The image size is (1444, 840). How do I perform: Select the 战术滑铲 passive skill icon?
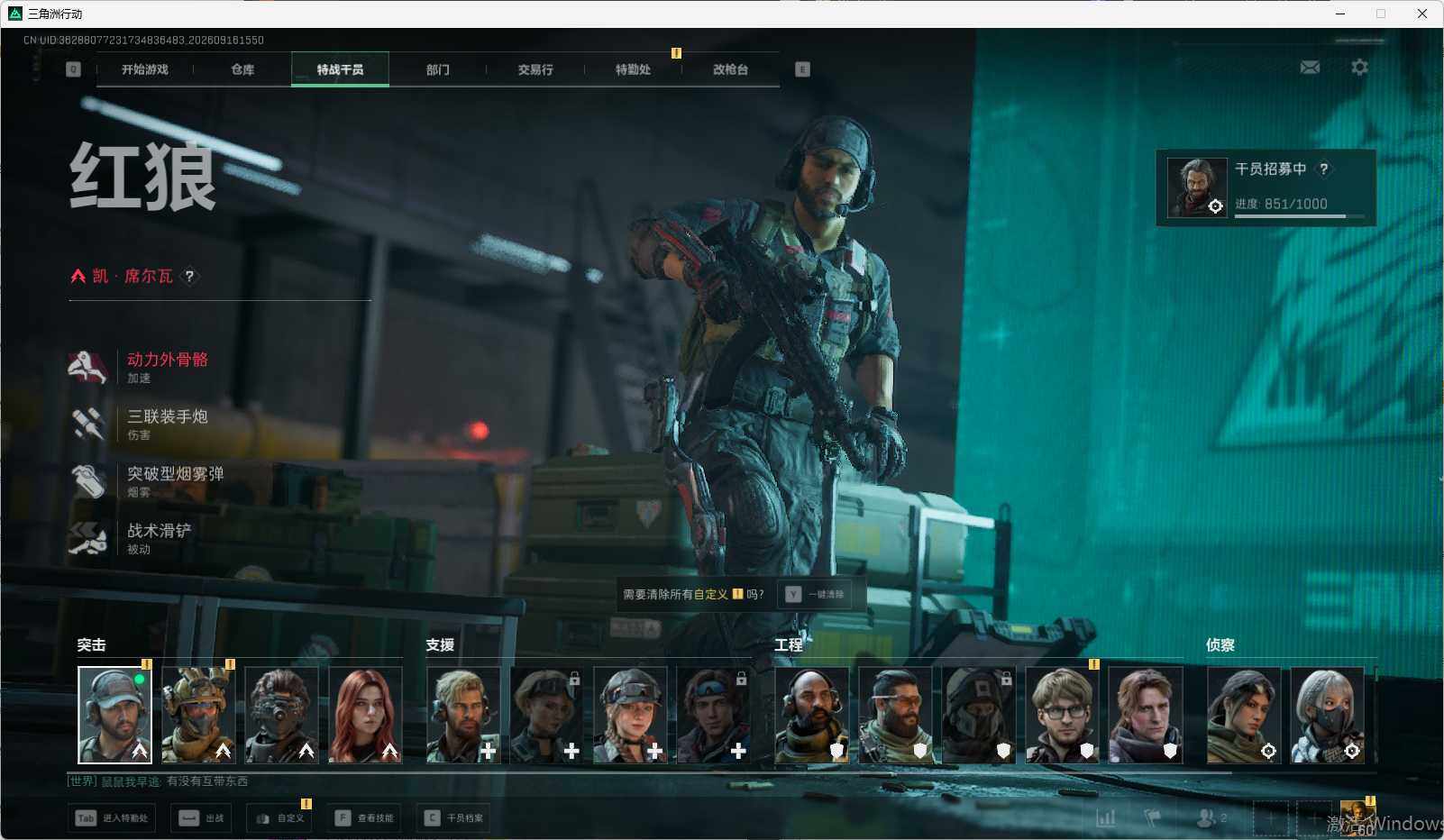click(x=88, y=538)
